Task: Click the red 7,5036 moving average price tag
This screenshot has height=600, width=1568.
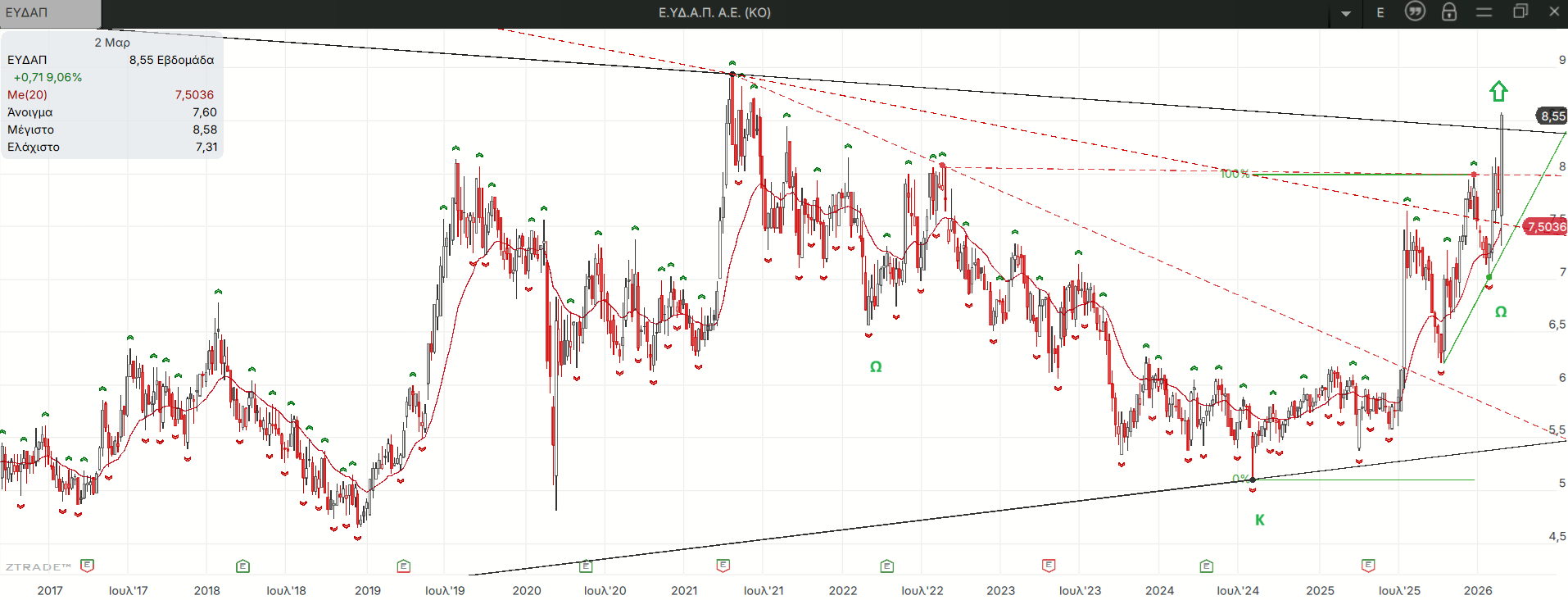Action: pos(1546,227)
